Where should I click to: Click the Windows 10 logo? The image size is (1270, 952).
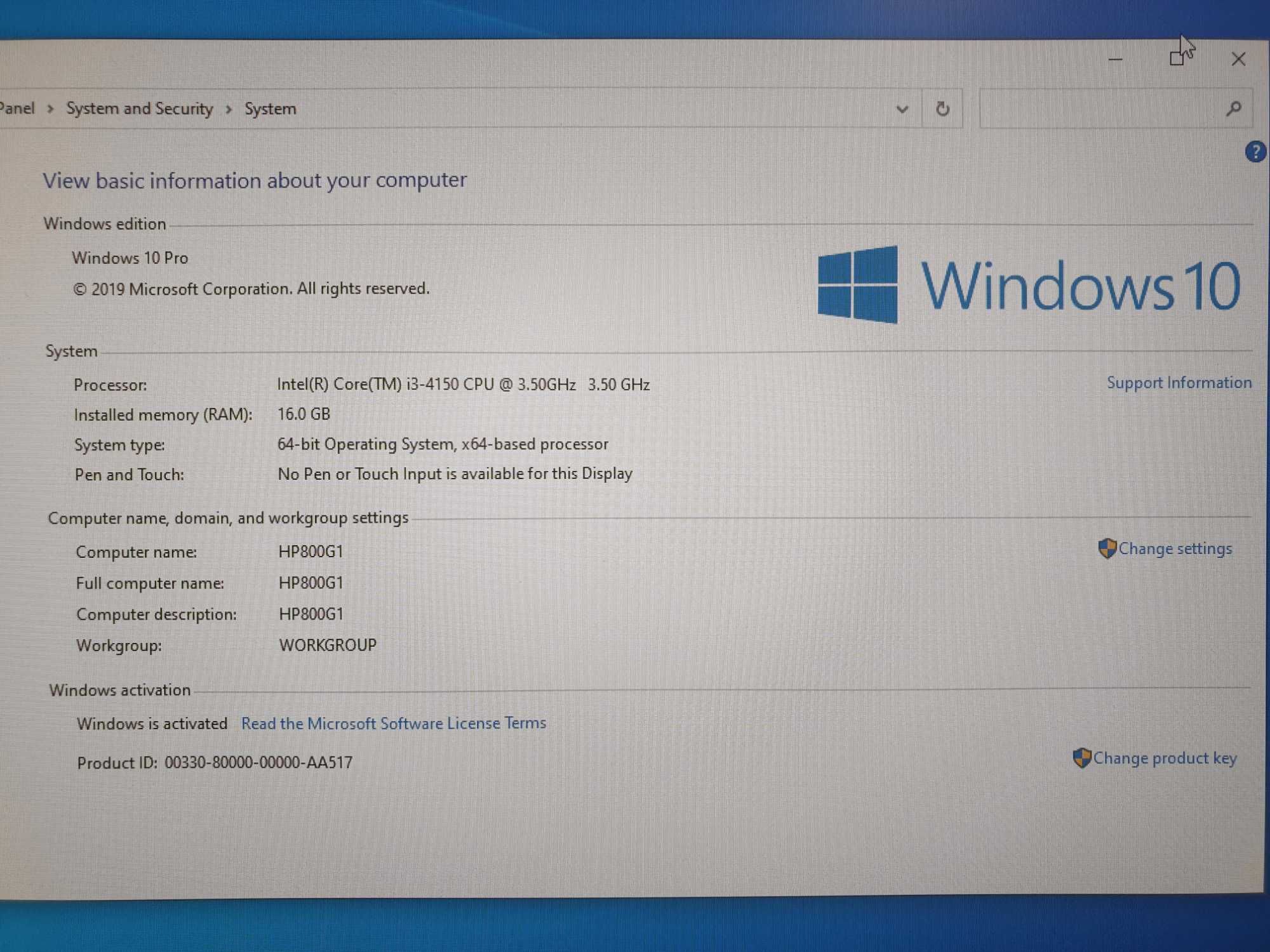point(1028,285)
